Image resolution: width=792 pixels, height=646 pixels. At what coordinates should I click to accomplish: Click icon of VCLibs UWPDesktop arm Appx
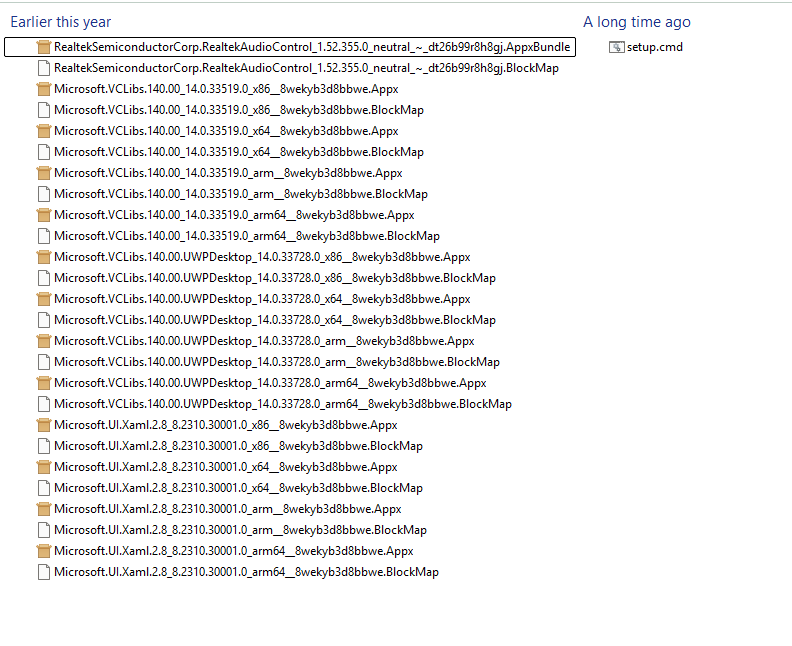(x=44, y=341)
